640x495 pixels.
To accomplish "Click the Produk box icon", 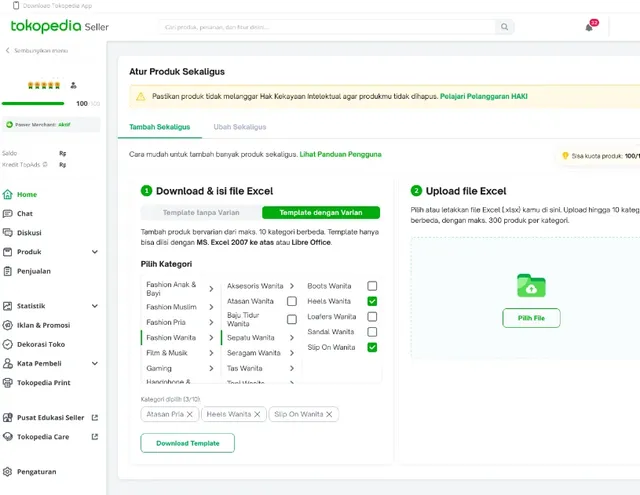I will coord(7,252).
